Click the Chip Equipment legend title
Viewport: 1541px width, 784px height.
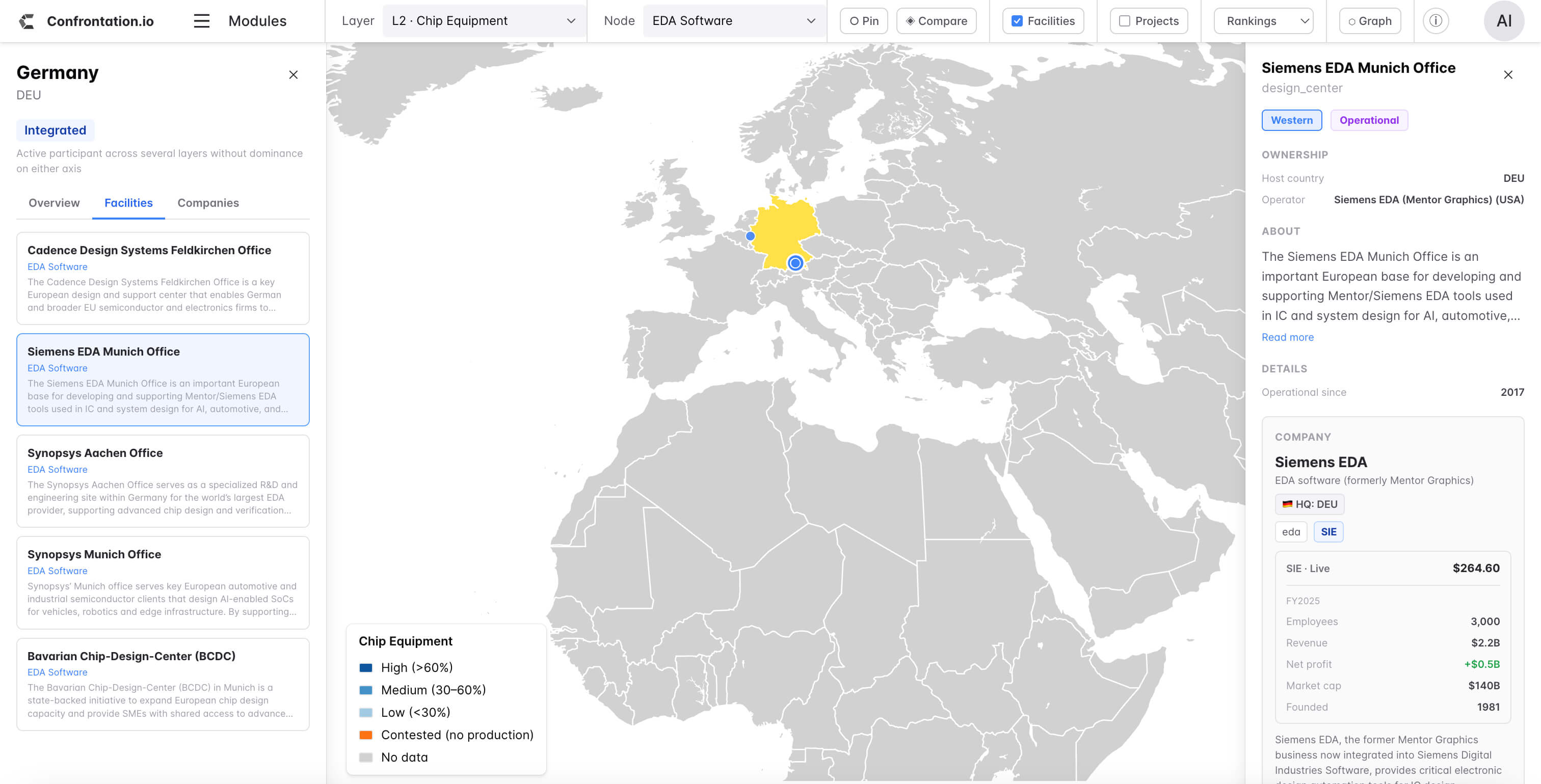[x=405, y=641]
